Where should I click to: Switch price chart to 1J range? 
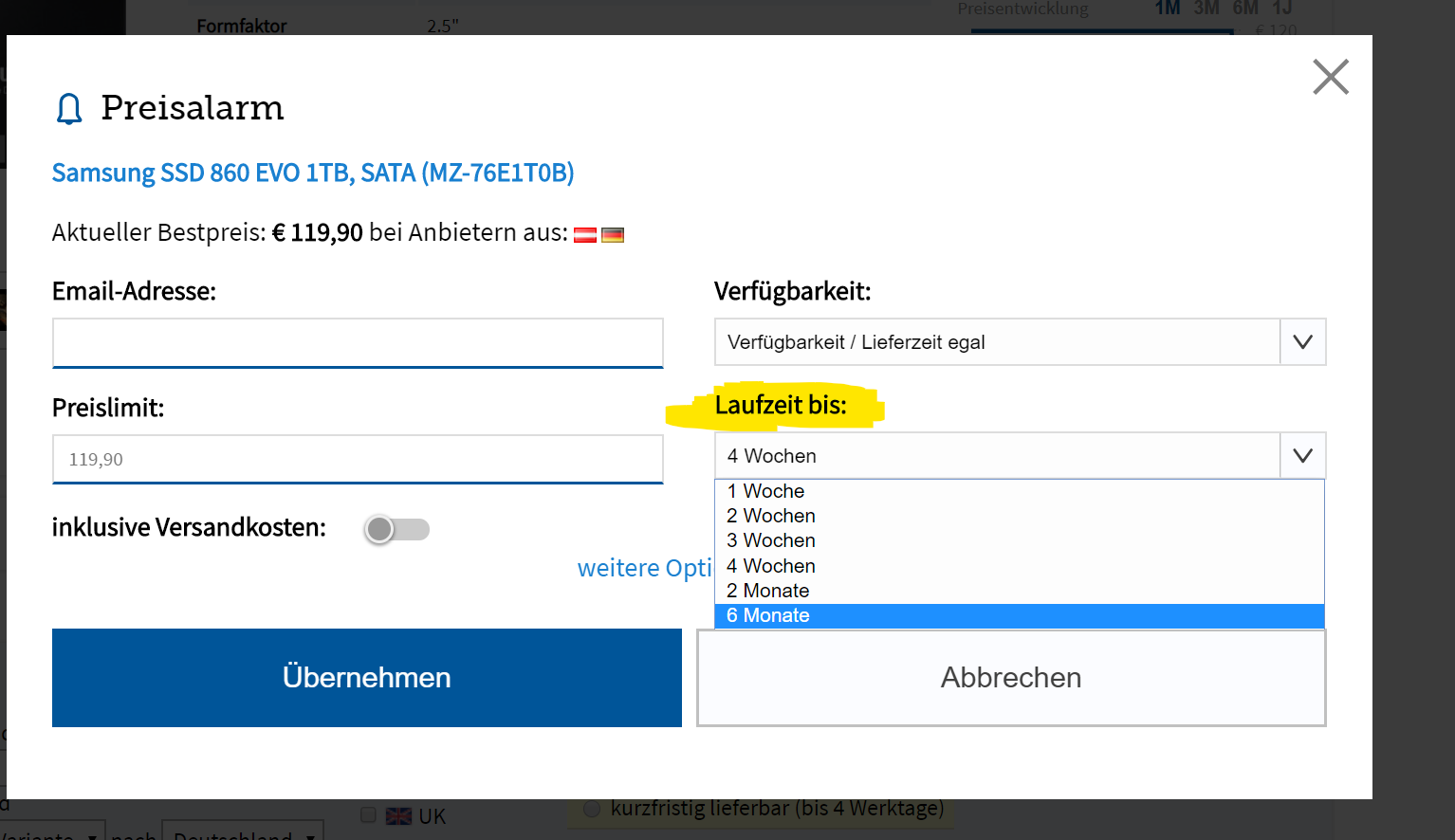1282,9
